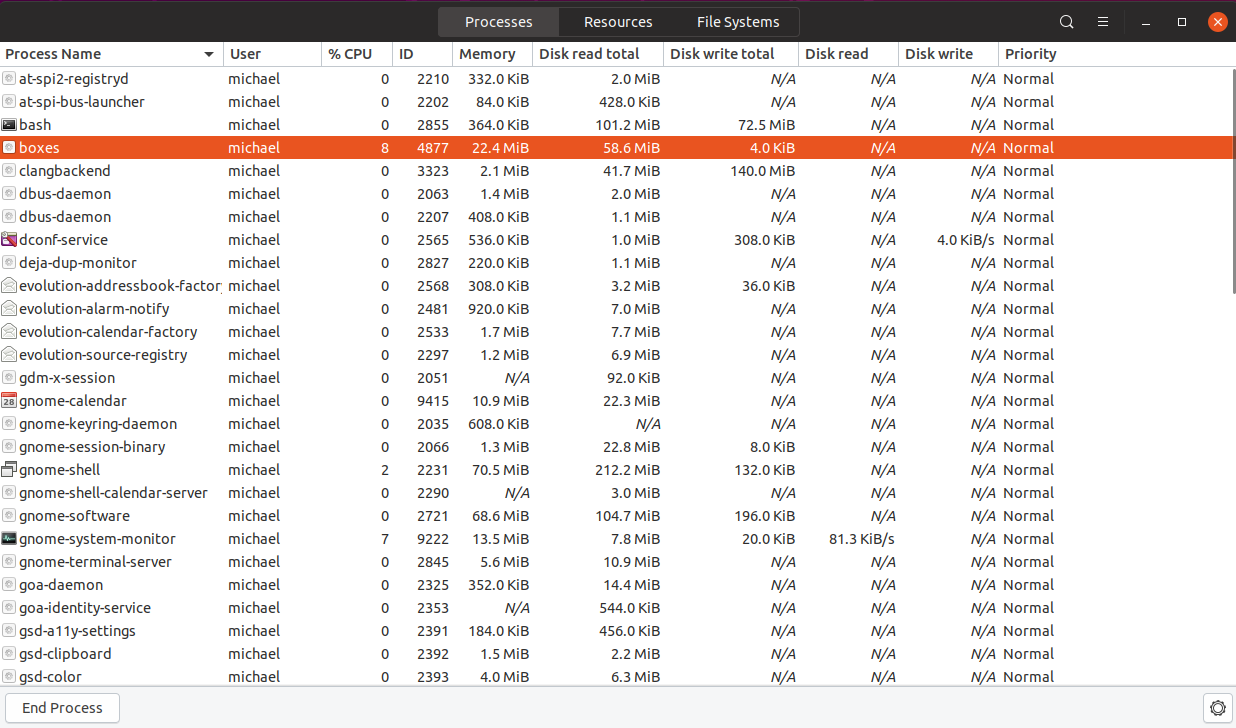Viewport: 1236px width, 728px height.
Task: Sort by the ID column header
Action: click(423, 54)
